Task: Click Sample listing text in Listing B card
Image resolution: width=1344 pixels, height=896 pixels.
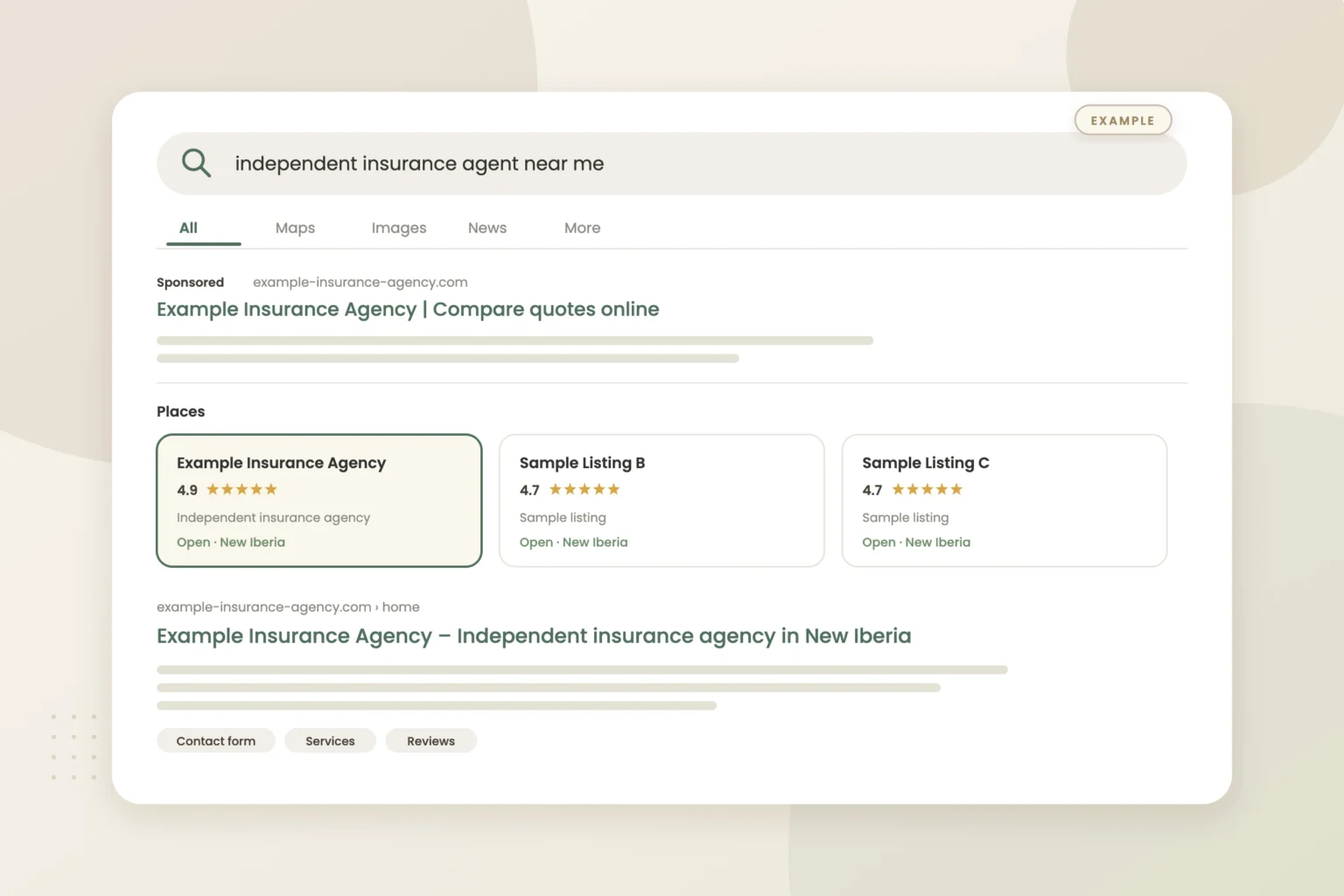Action: click(x=563, y=517)
